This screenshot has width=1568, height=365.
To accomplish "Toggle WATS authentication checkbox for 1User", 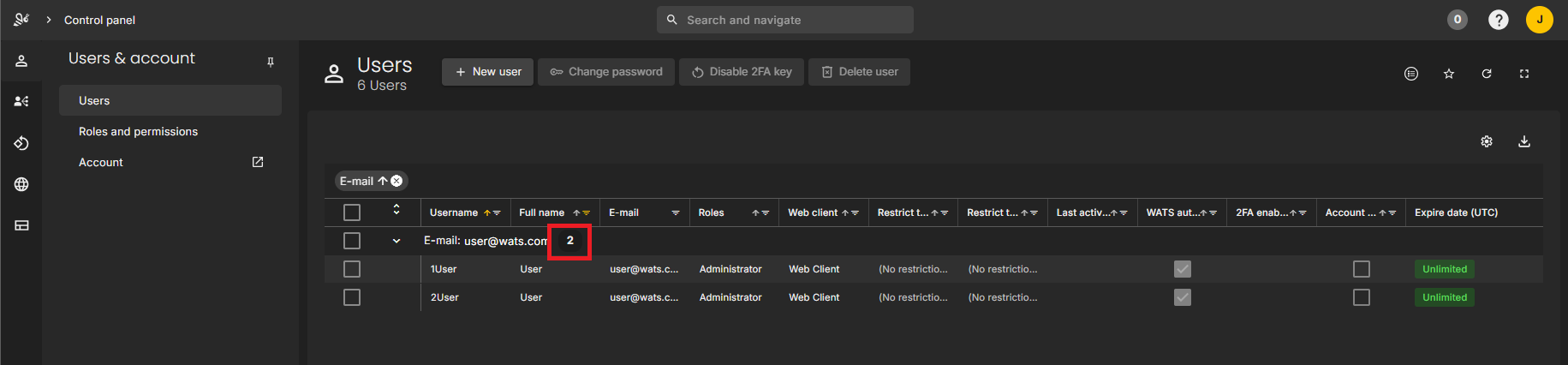I will tap(1183, 269).
